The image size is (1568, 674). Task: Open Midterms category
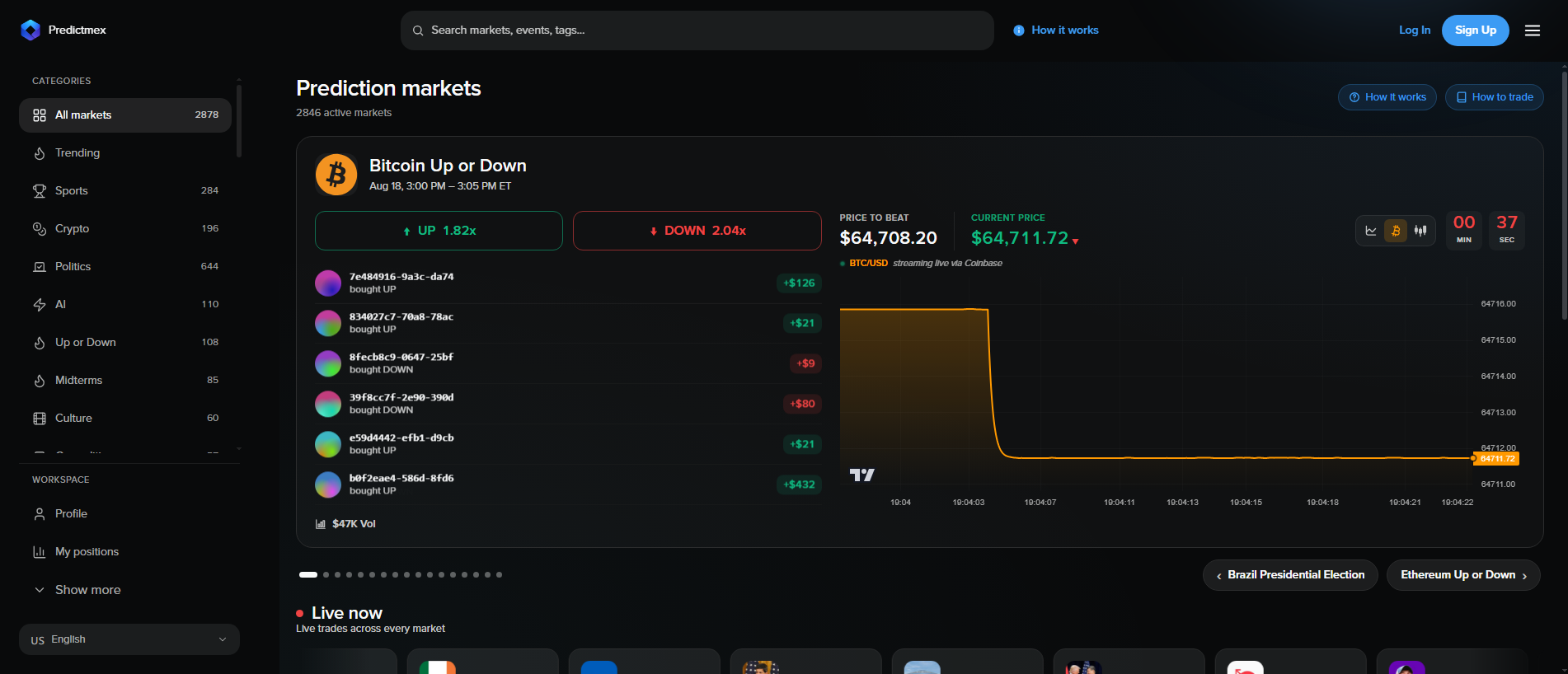(x=125, y=381)
